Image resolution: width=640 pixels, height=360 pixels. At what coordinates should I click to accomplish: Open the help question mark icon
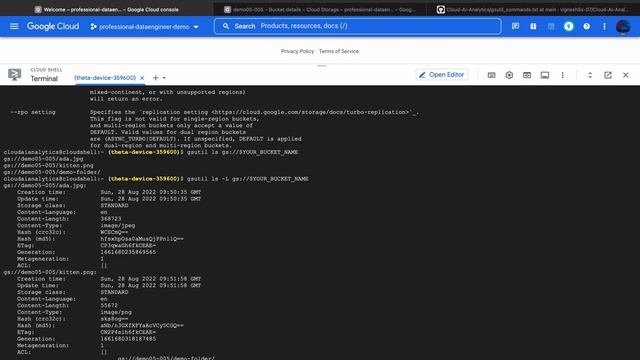[x=587, y=27]
